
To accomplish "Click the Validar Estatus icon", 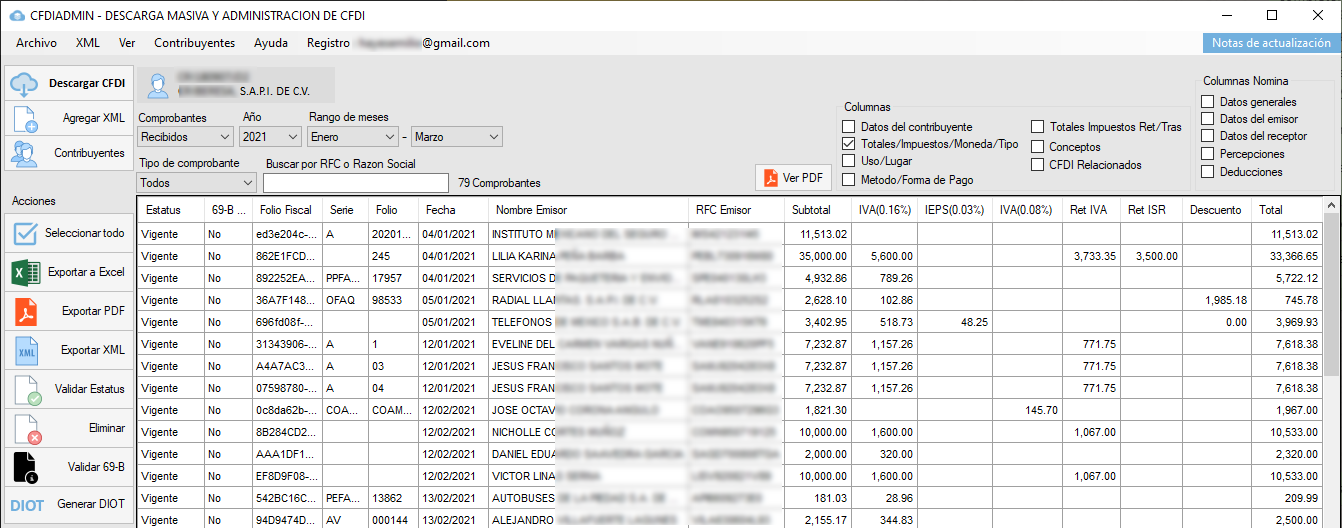I will pyautogui.click(x=25, y=389).
